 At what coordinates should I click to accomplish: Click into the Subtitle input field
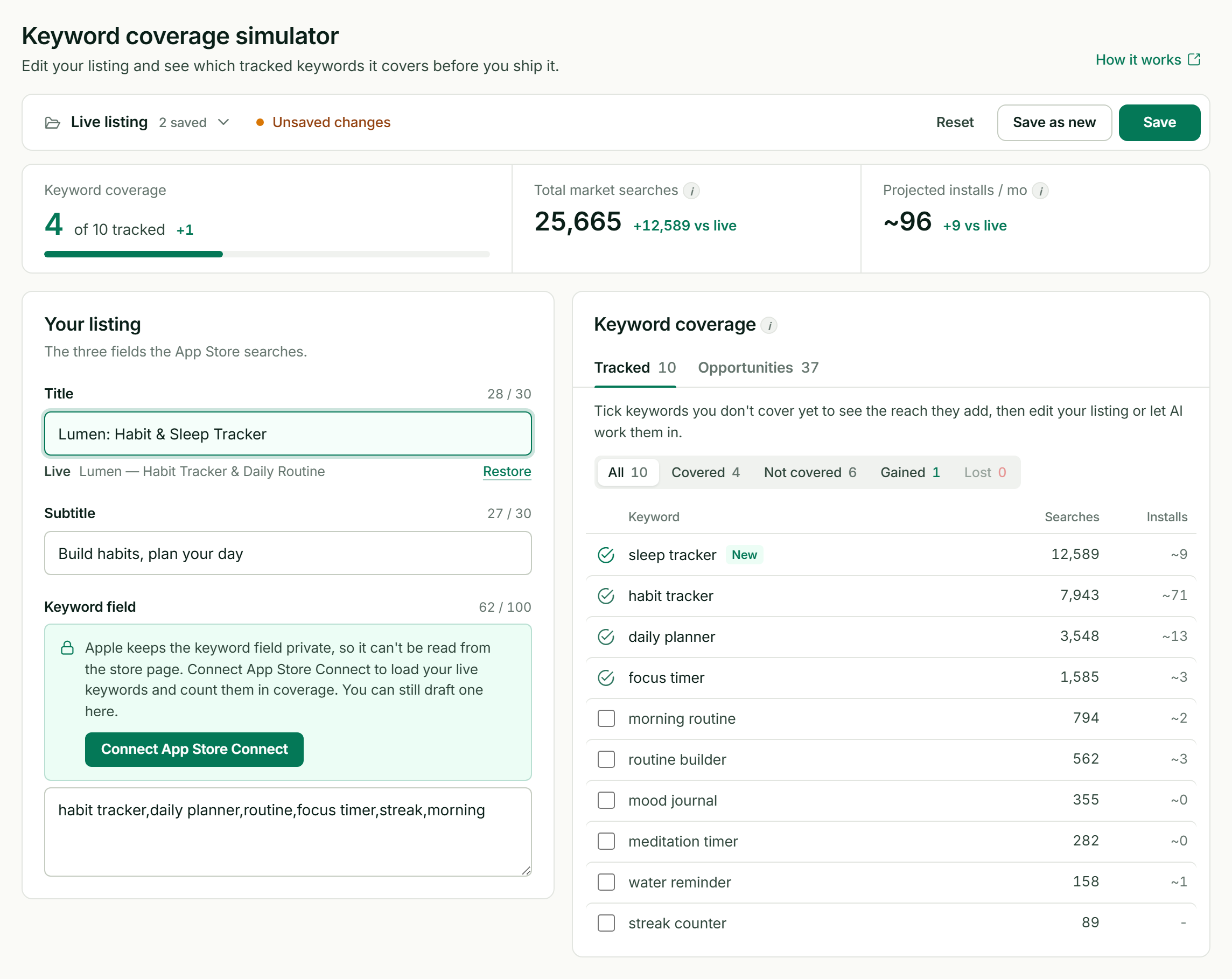(x=288, y=553)
